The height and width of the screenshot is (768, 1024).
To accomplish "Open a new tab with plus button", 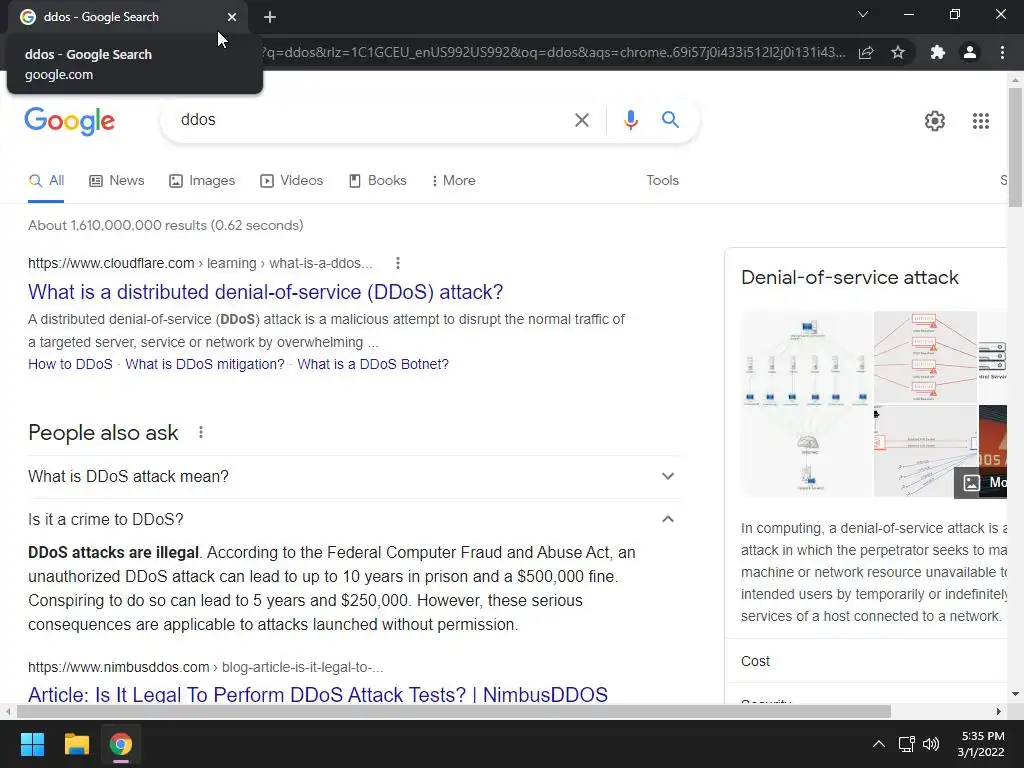I will coord(270,17).
